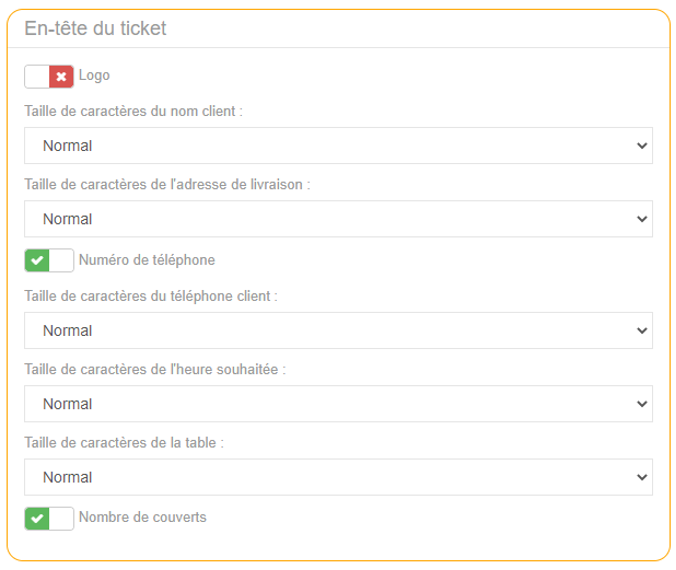The image size is (676, 570).
Task: Click the chevron arrow of the heure souhaitée field
Action: click(x=642, y=404)
